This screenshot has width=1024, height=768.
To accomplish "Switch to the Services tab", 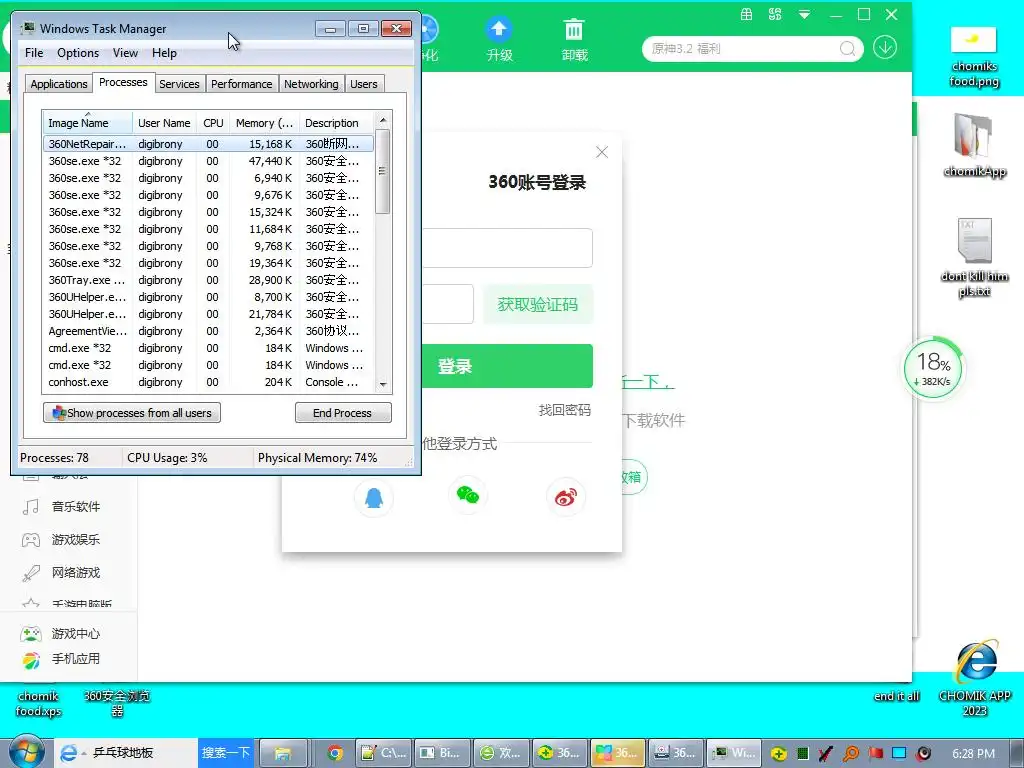I will [x=179, y=84].
